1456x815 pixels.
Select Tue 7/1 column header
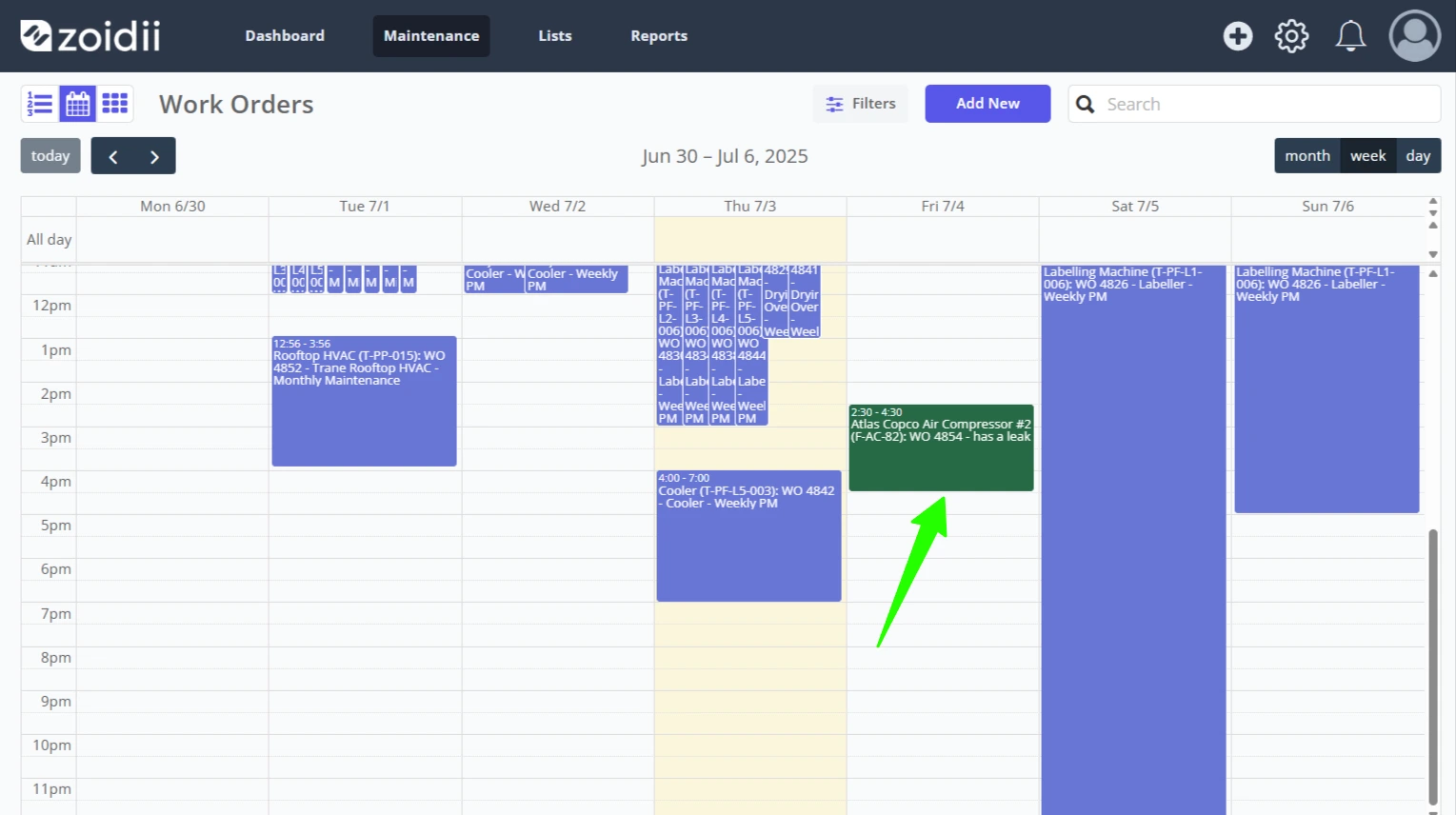click(x=365, y=207)
